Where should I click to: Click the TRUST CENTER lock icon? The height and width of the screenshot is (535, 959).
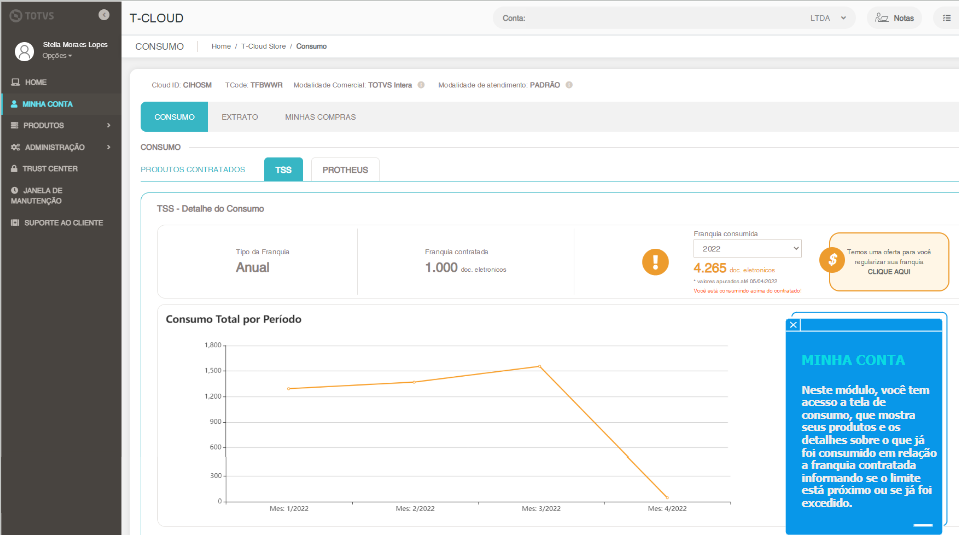pos(14,169)
